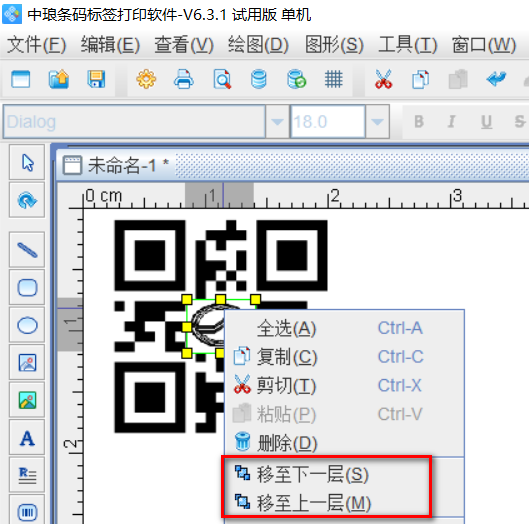Choose 删除(D) in the context menu
Screen dimensions: 529x524
click(345, 443)
